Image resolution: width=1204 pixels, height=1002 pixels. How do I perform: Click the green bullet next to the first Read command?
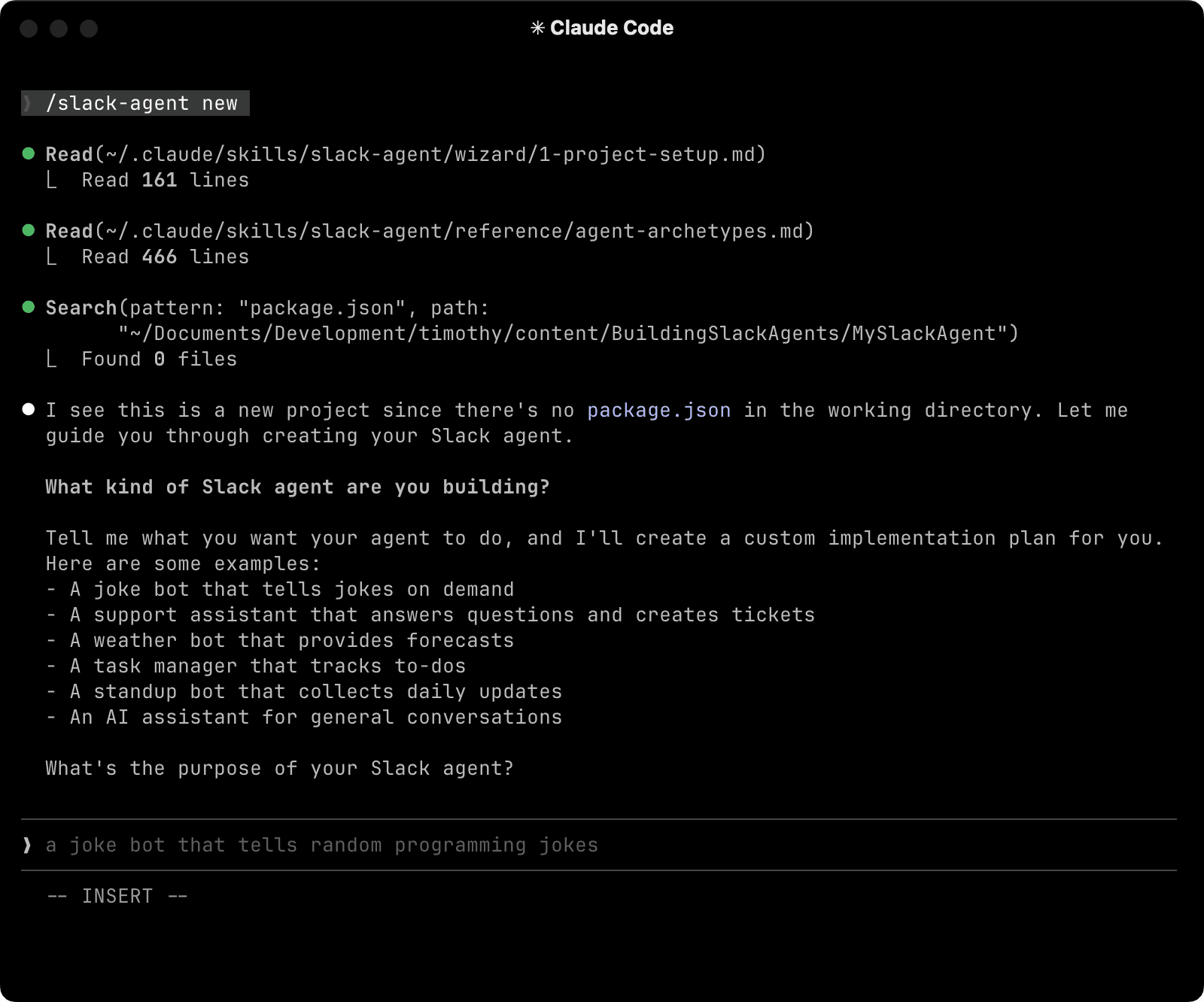click(29, 153)
